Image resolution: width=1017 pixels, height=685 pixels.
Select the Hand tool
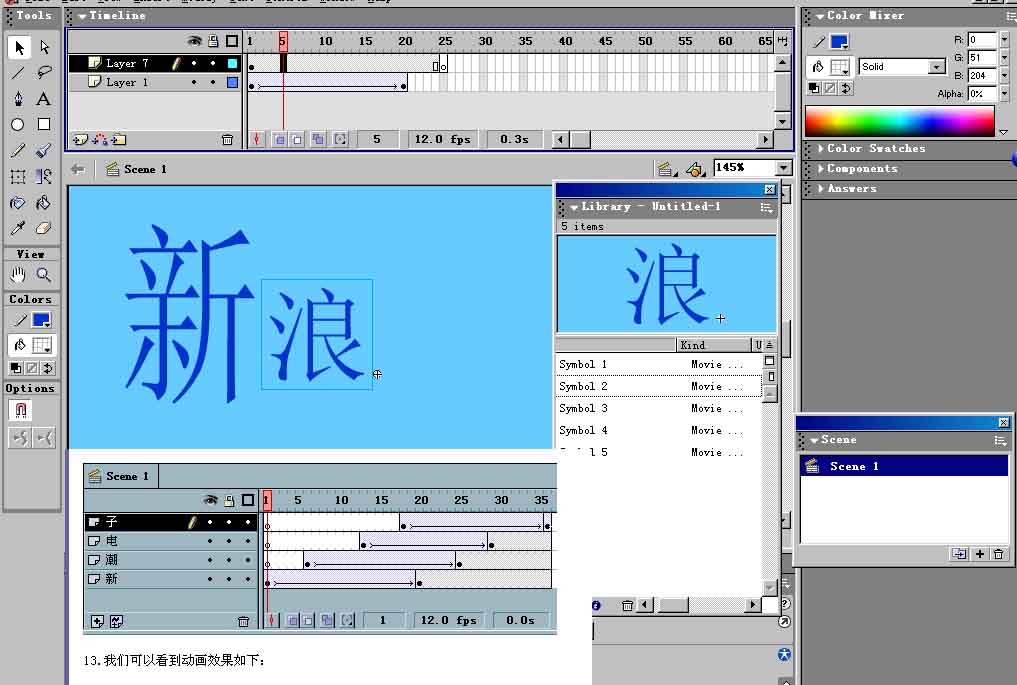point(18,275)
